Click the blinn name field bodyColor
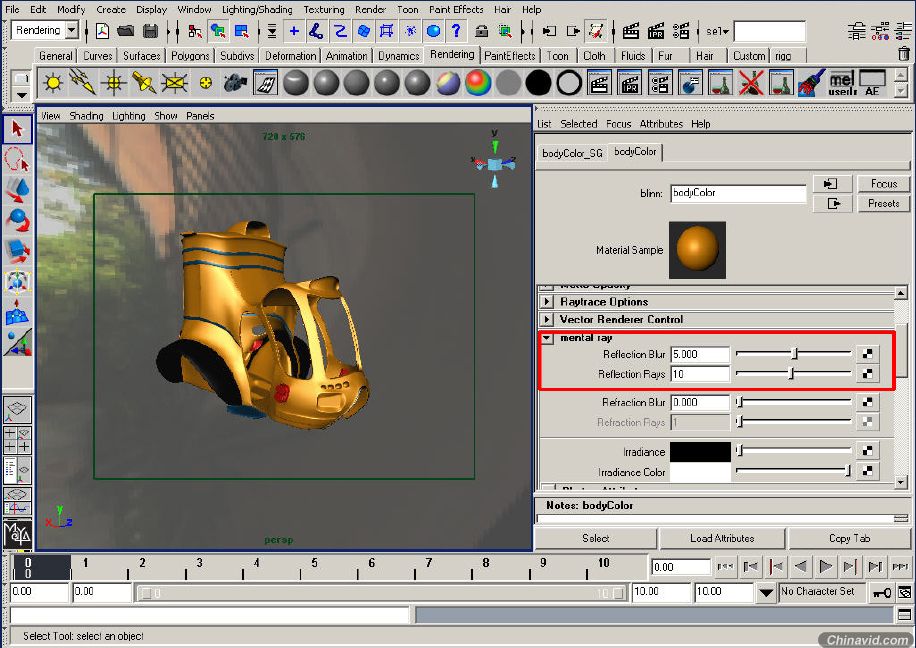This screenshot has height=648, width=916. [x=738, y=193]
